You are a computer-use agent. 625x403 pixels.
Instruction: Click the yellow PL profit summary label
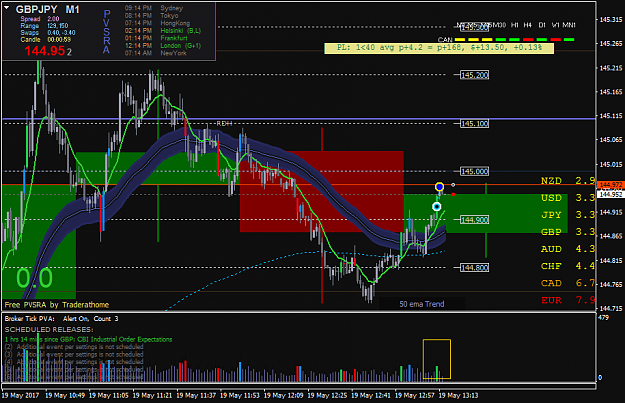point(439,48)
